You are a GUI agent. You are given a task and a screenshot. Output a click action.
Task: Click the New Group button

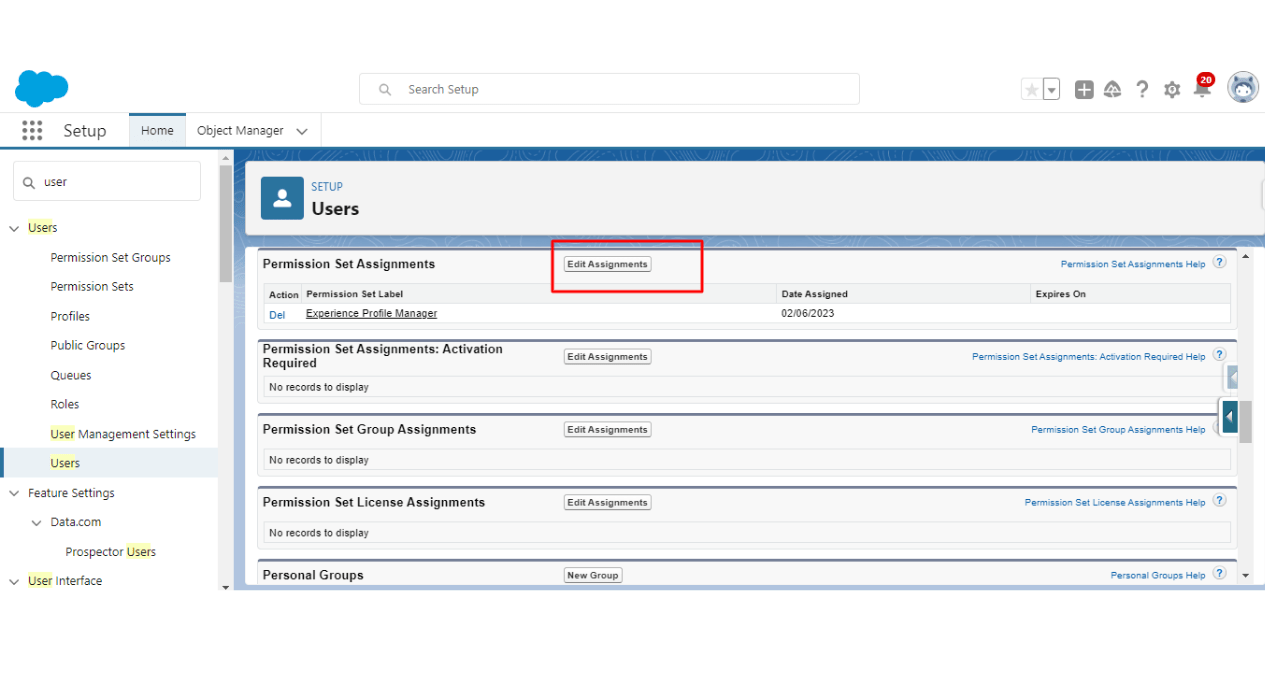click(x=592, y=575)
